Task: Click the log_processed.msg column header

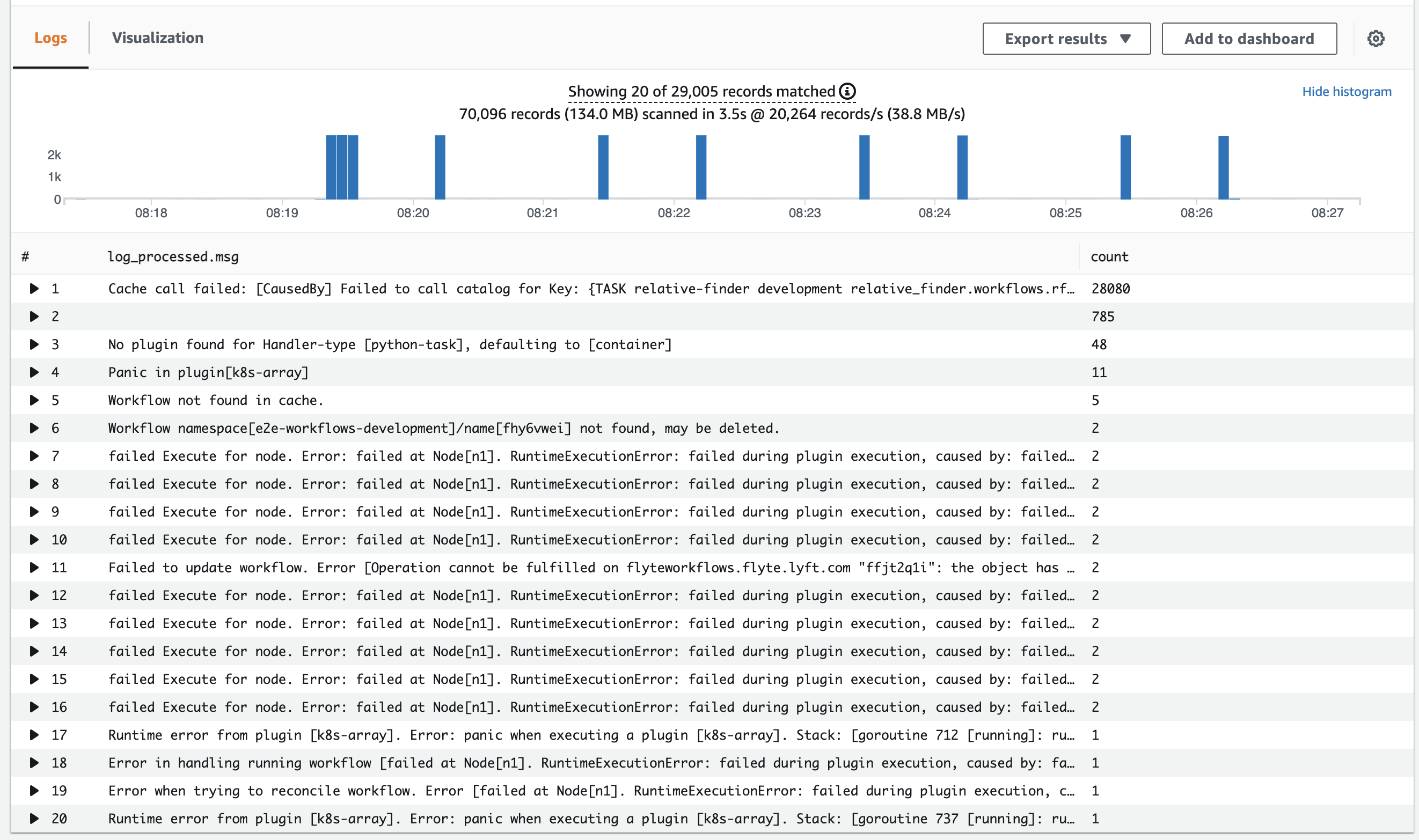Action: click(173, 256)
